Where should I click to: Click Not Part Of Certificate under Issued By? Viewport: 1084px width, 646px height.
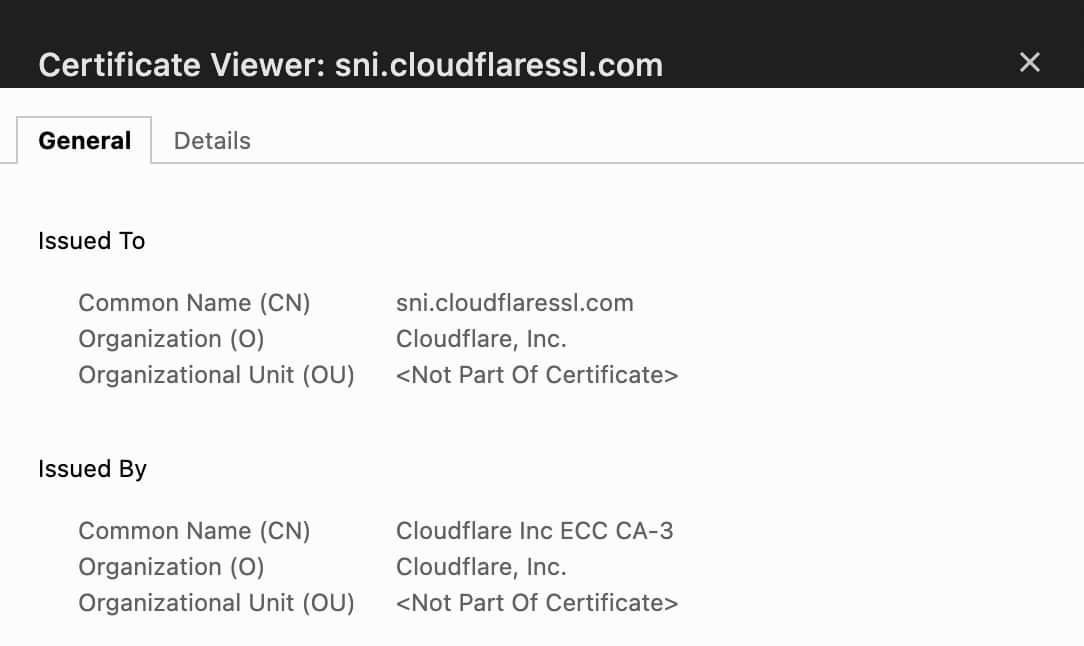pos(537,603)
